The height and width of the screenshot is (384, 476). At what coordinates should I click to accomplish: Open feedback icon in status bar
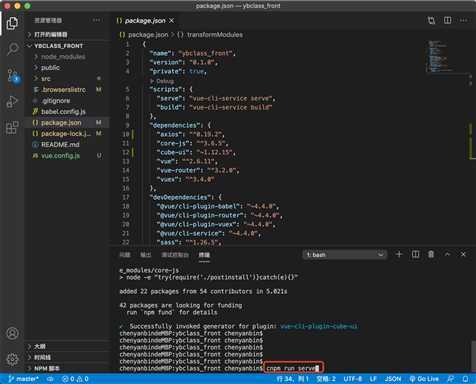[450, 379]
